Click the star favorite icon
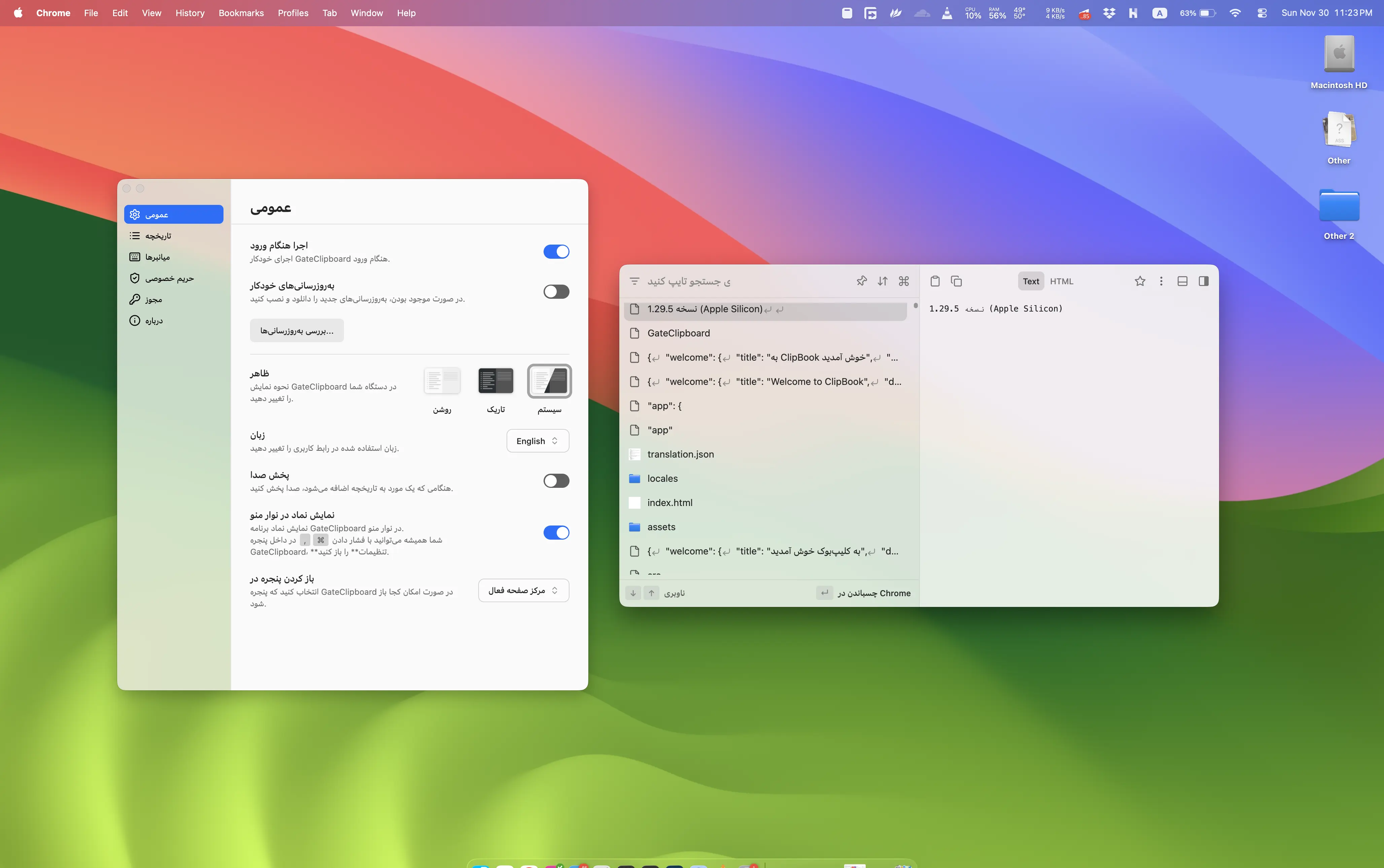Viewport: 1384px width, 868px height. click(x=1140, y=281)
